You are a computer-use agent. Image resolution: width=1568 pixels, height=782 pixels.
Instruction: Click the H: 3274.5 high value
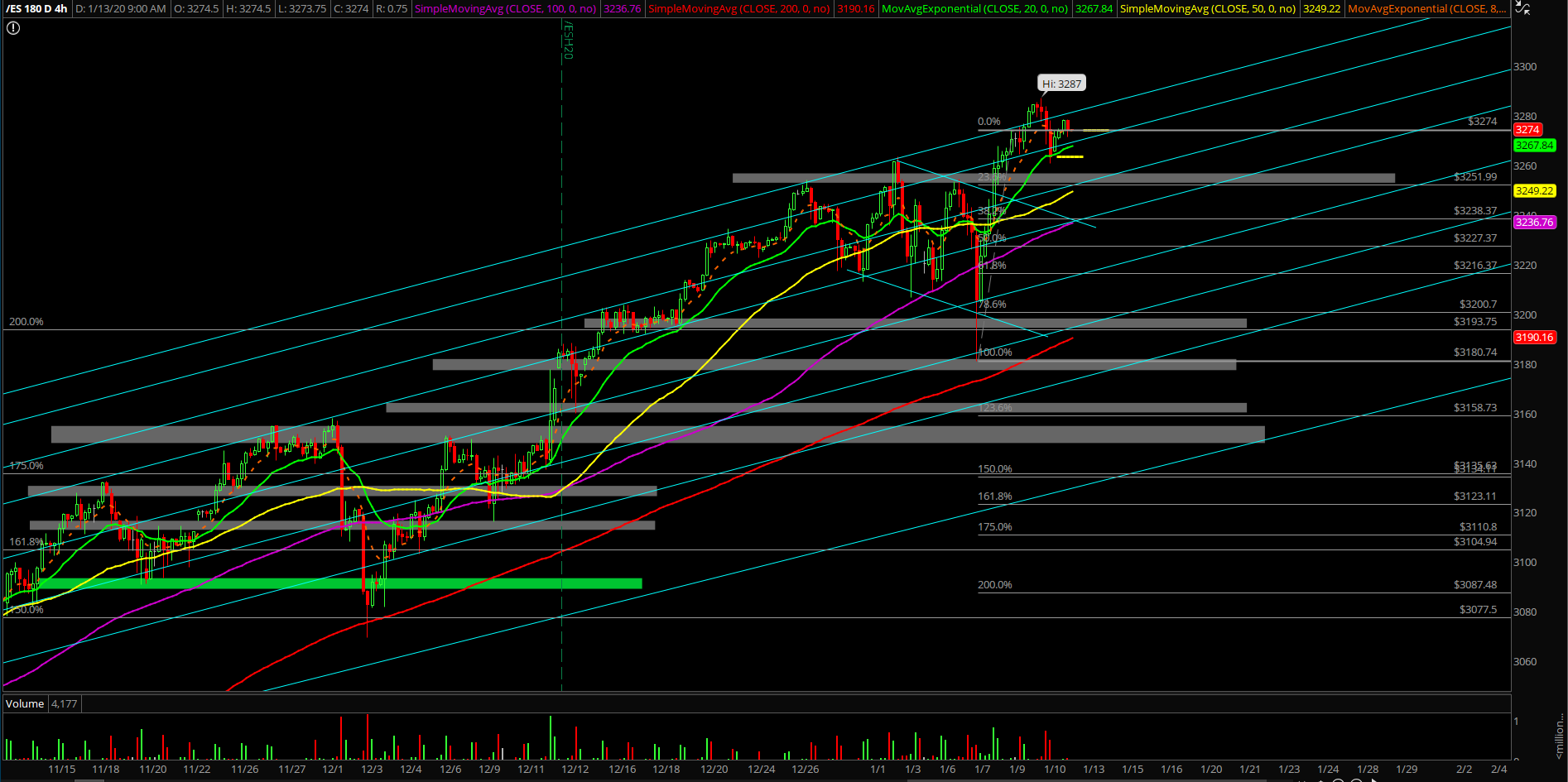coord(248,8)
